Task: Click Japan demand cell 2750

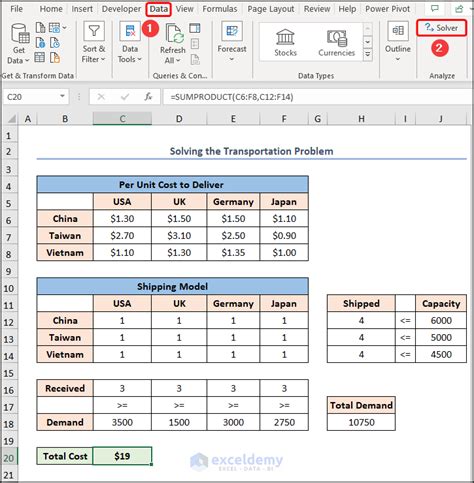Action: [x=284, y=422]
